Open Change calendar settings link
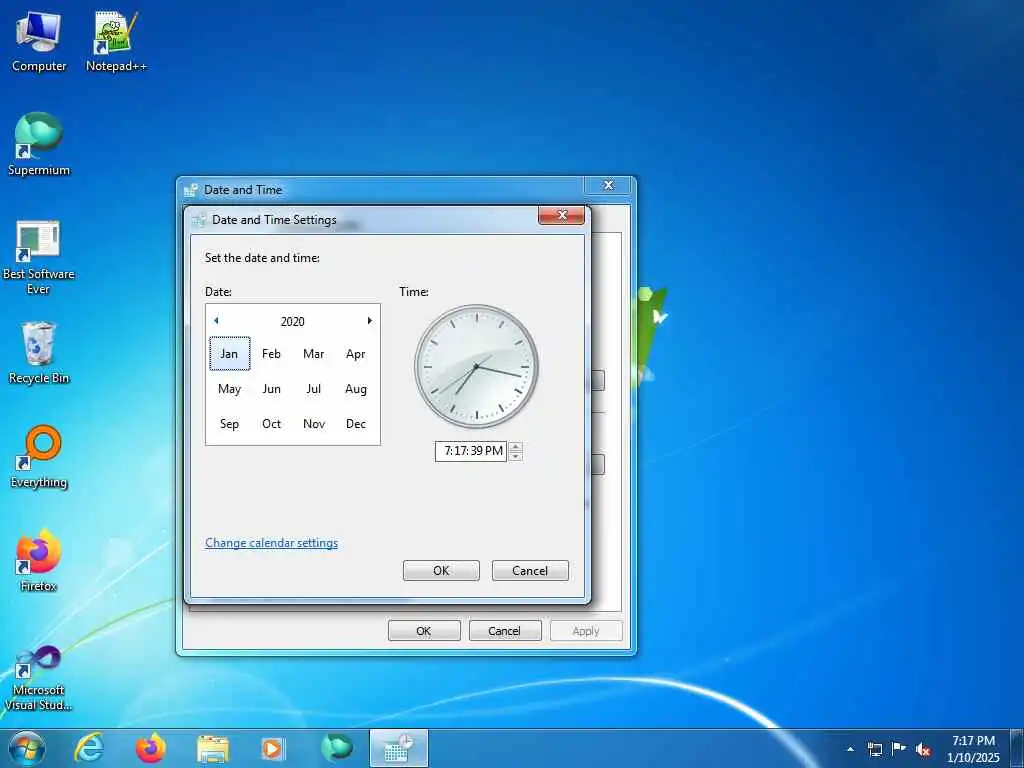 coord(272,543)
